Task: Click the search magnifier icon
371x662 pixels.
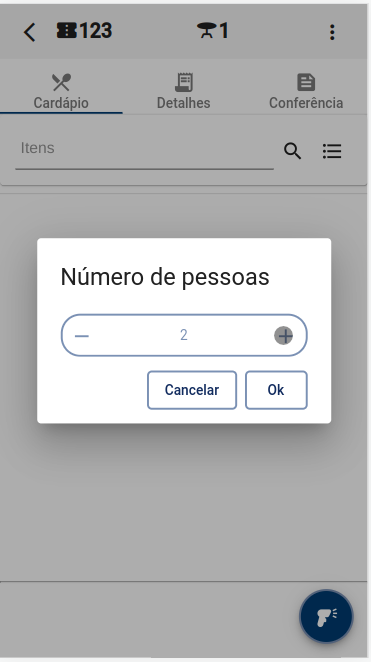Action: [x=292, y=151]
